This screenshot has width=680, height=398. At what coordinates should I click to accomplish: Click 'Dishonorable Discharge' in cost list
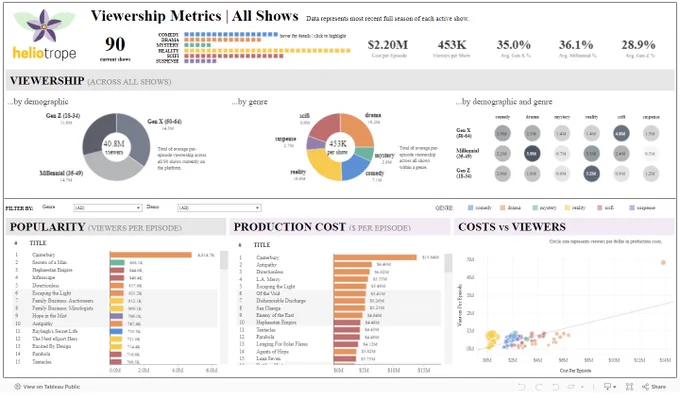point(281,300)
